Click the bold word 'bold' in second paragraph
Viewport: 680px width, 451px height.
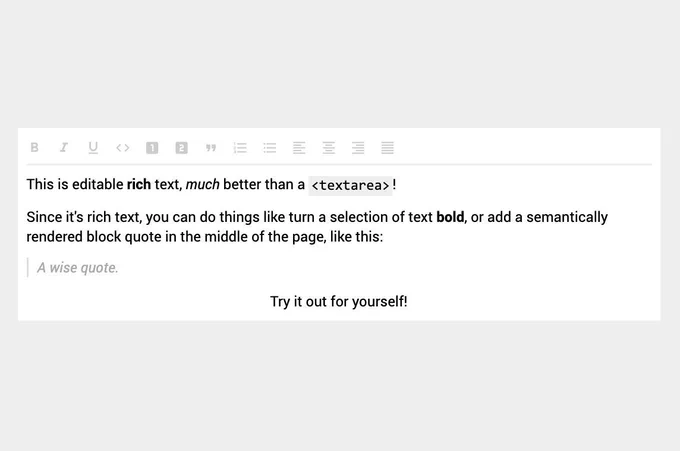pos(450,217)
